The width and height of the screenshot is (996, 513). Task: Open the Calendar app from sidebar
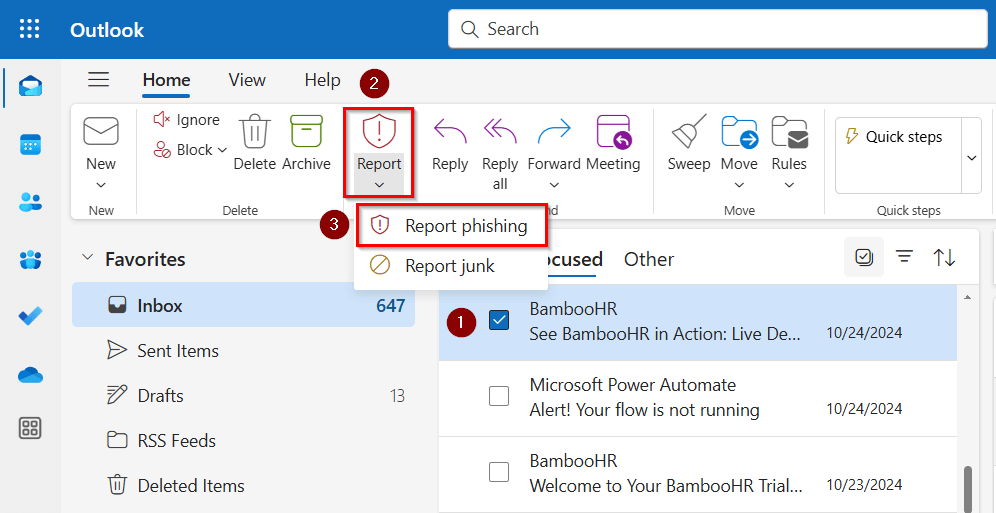tap(31, 145)
